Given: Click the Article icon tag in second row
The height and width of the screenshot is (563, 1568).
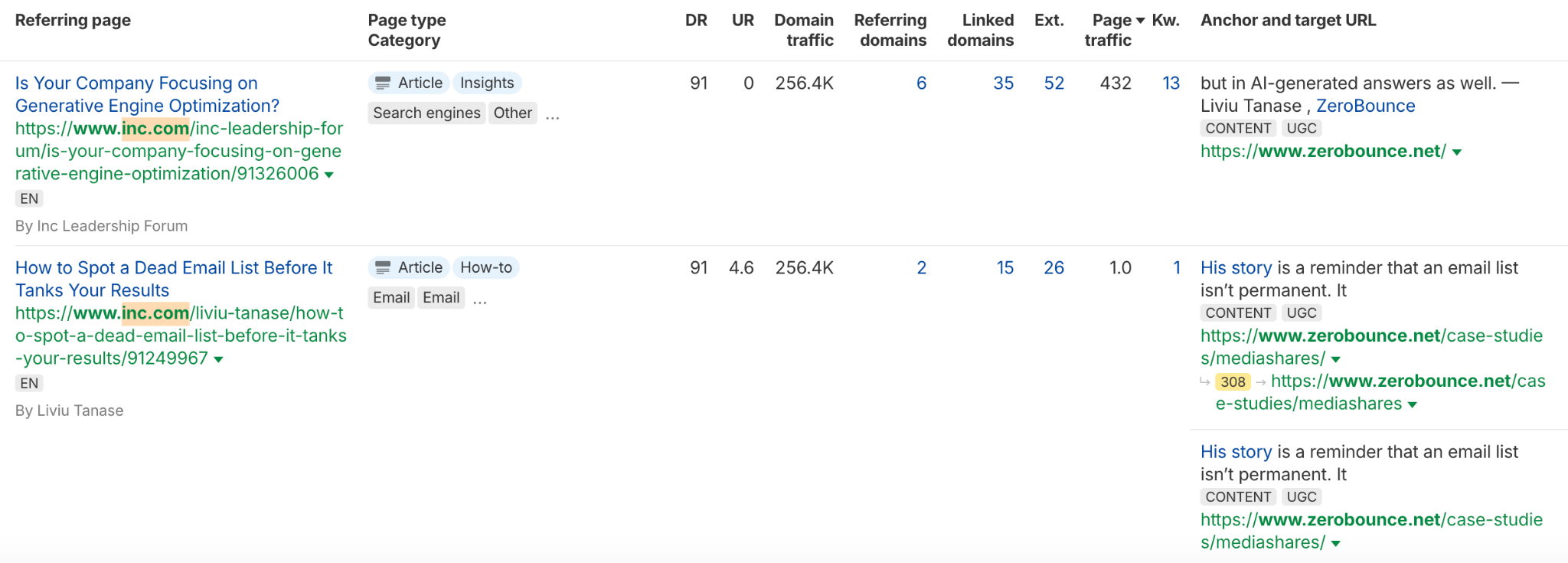Looking at the screenshot, I should pyautogui.click(x=408, y=267).
